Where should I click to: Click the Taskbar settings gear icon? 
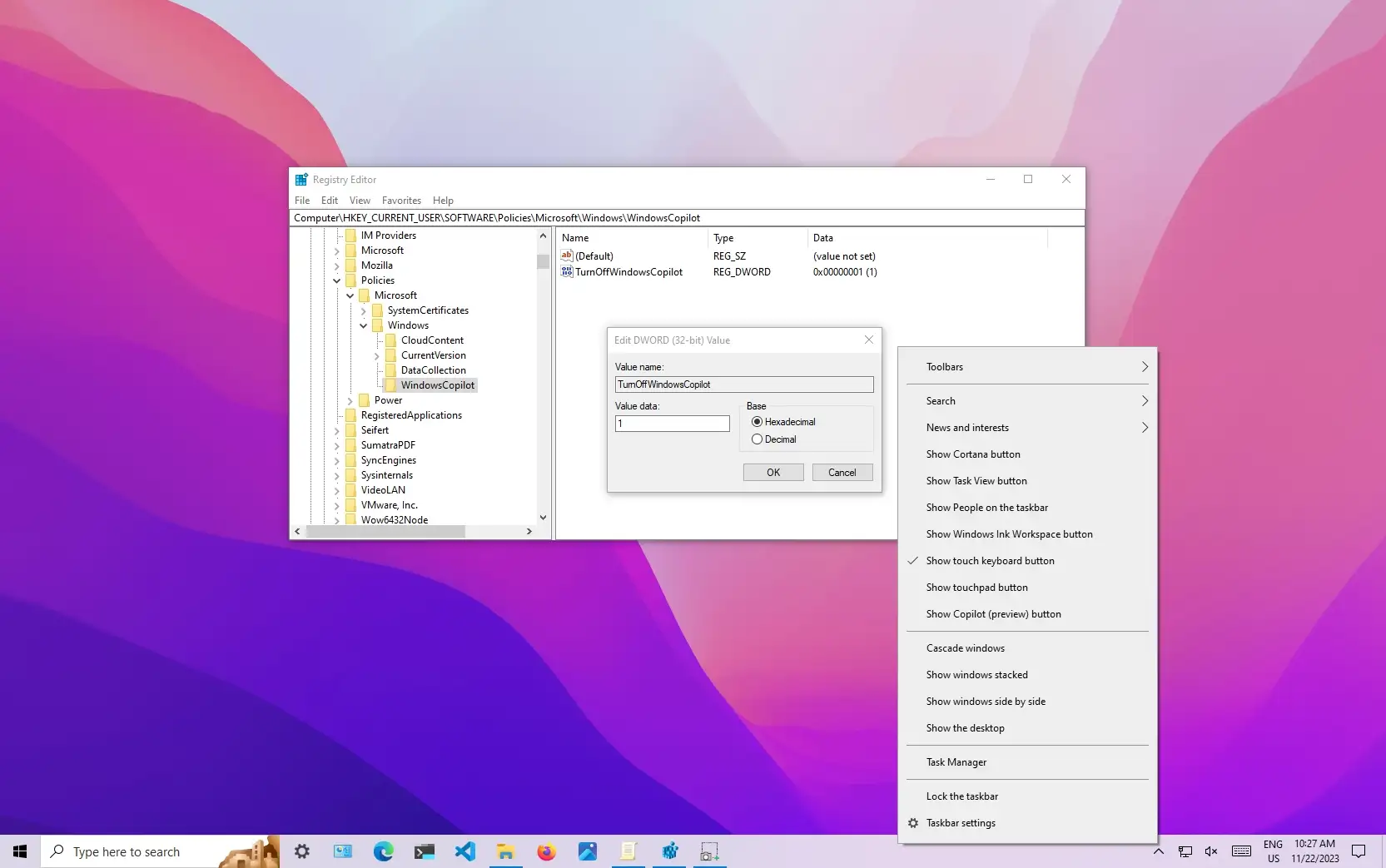click(913, 823)
